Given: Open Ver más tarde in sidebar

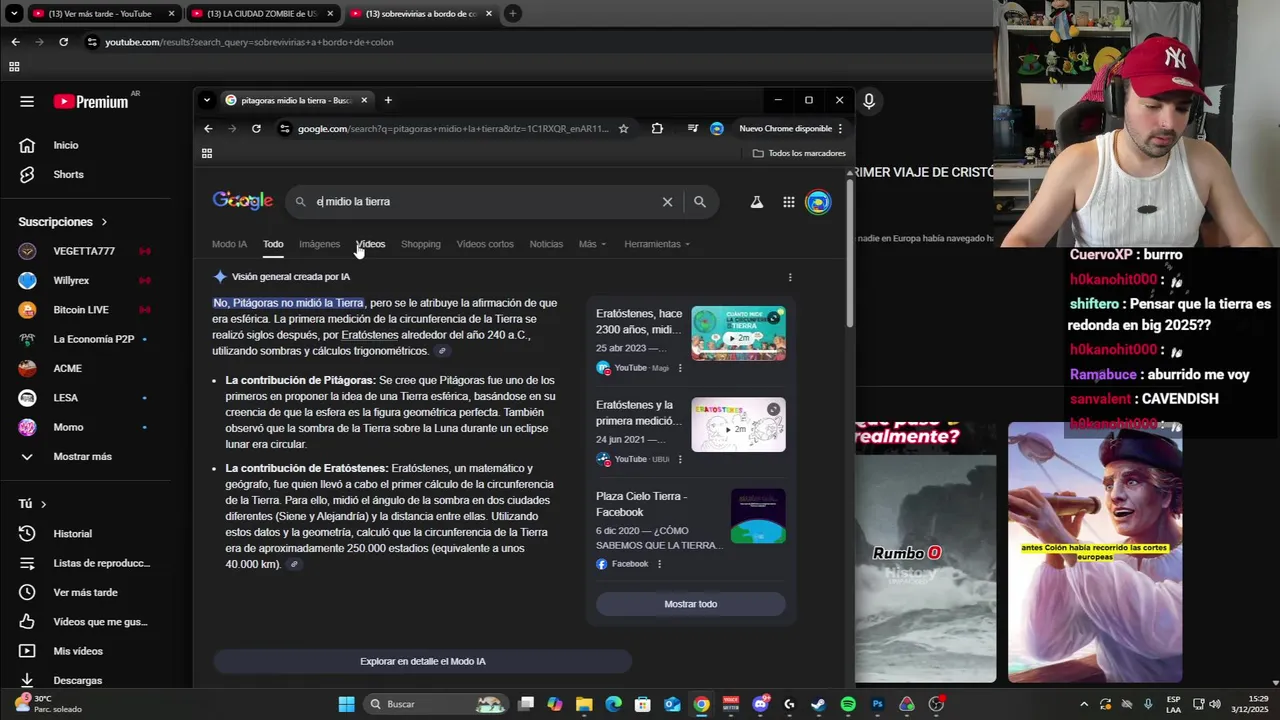Looking at the screenshot, I should pos(85,592).
